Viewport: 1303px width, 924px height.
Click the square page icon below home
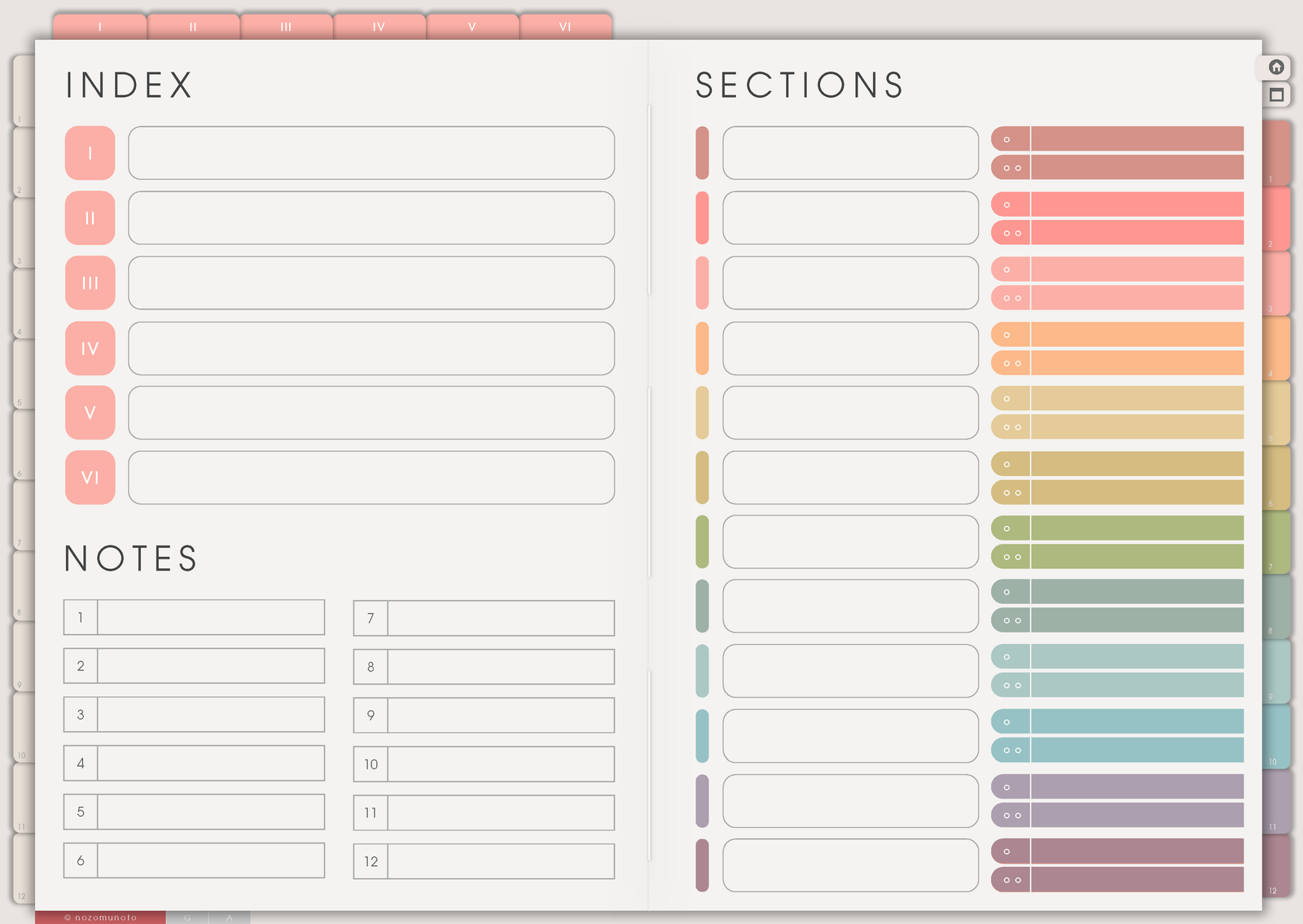pyautogui.click(x=1276, y=94)
